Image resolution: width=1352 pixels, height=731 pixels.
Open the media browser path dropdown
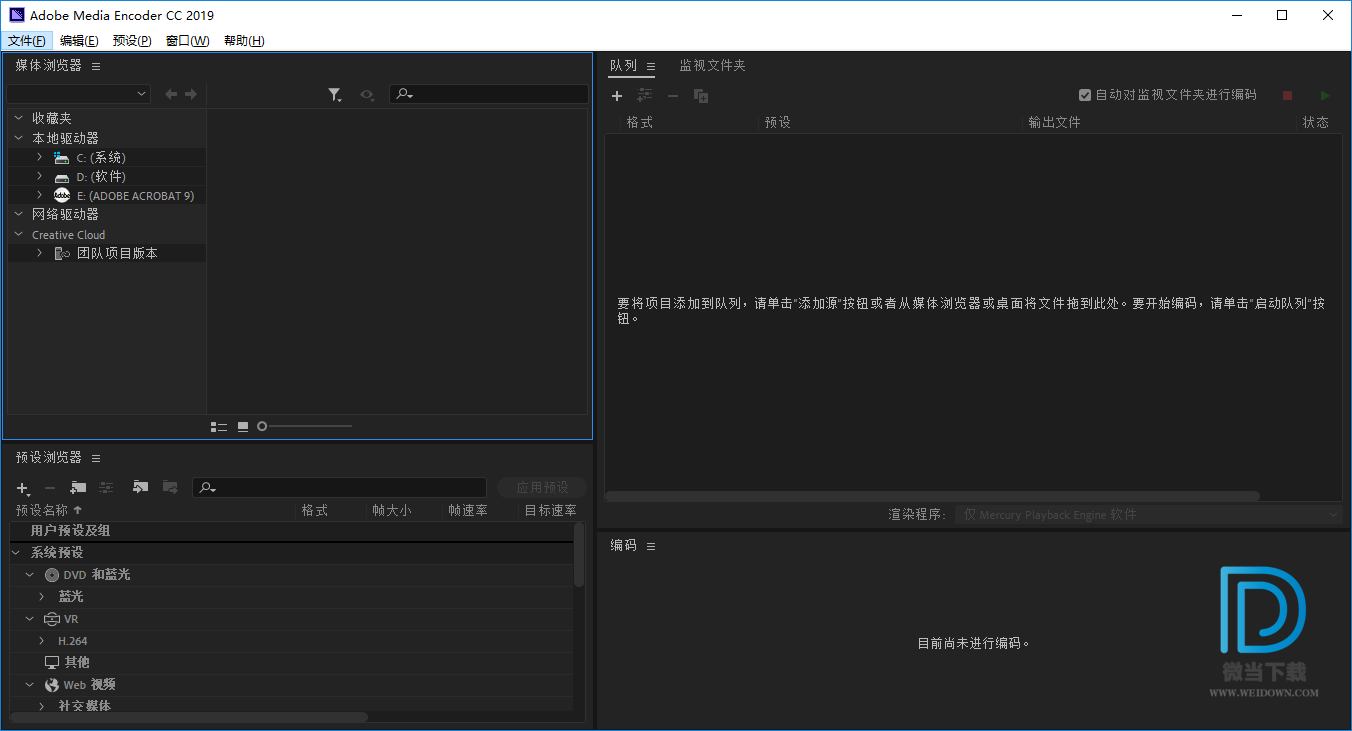pyautogui.click(x=78, y=94)
